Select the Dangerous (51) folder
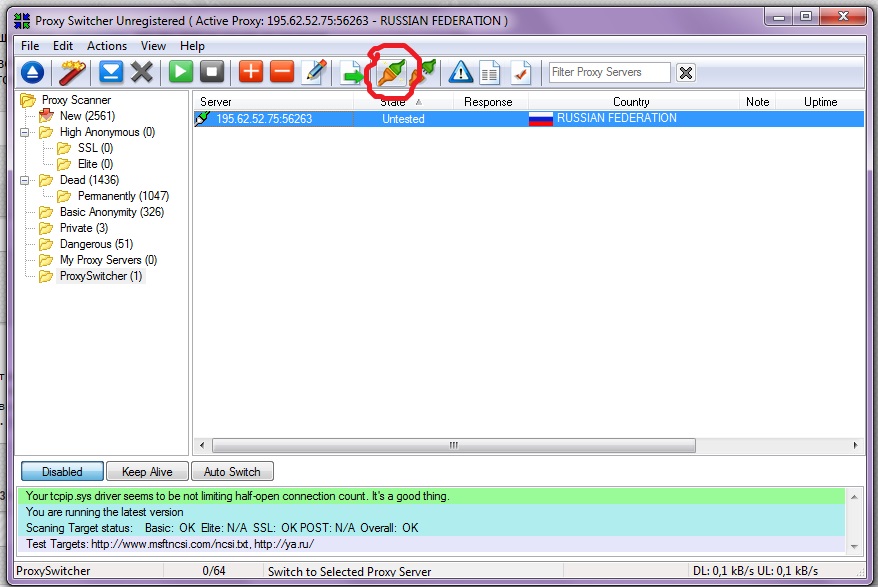 coord(96,244)
